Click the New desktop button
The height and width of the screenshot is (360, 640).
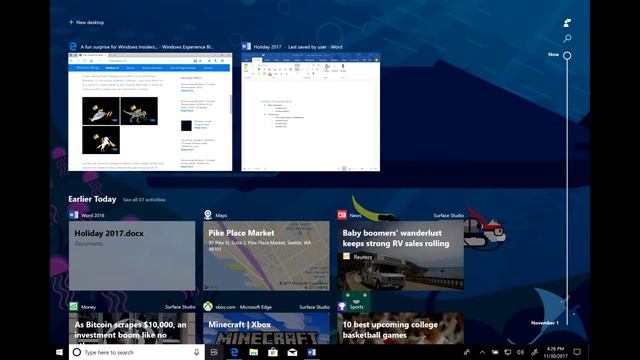tap(87, 22)
